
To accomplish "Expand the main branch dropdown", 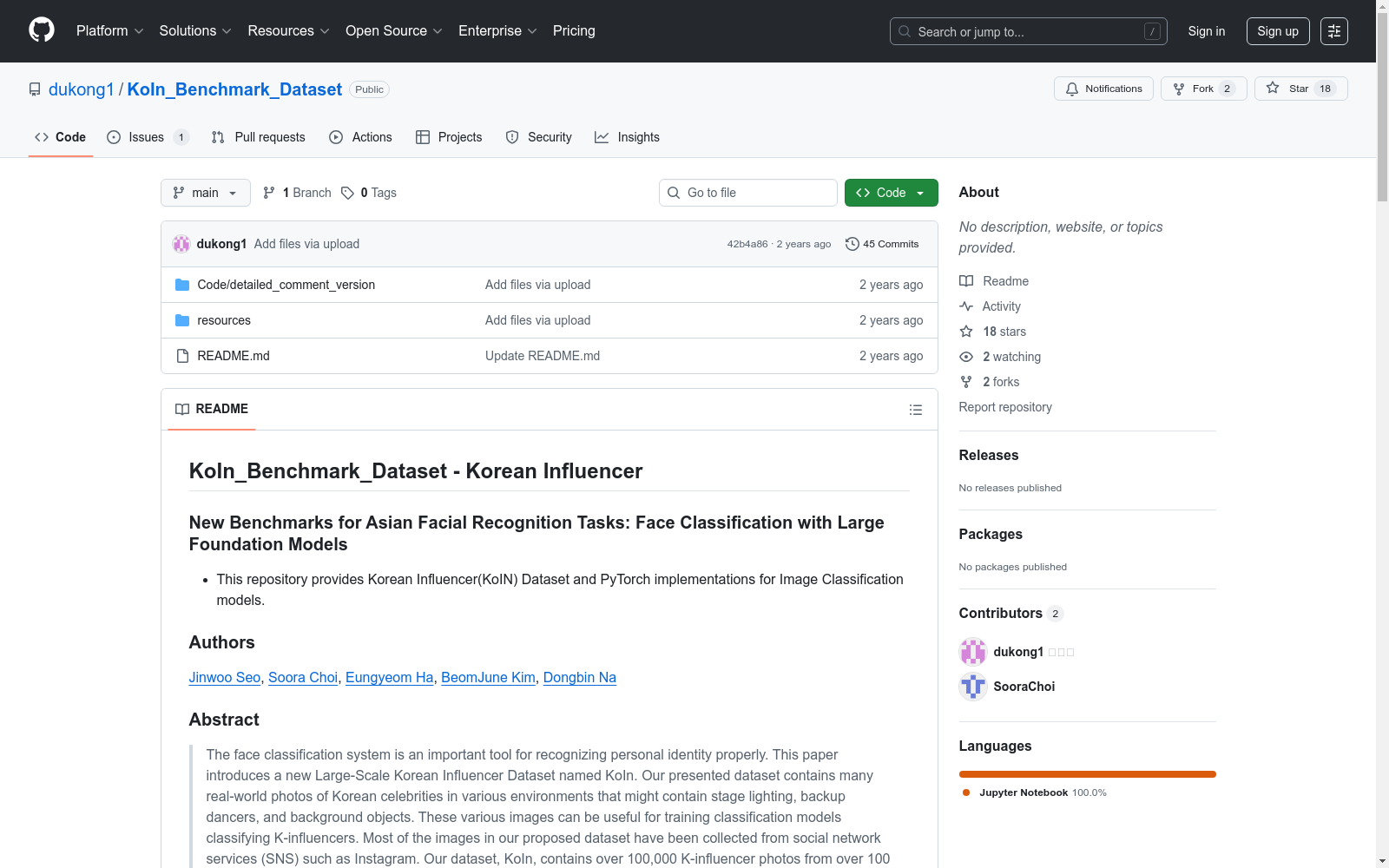I will click(x=205, y=193).
